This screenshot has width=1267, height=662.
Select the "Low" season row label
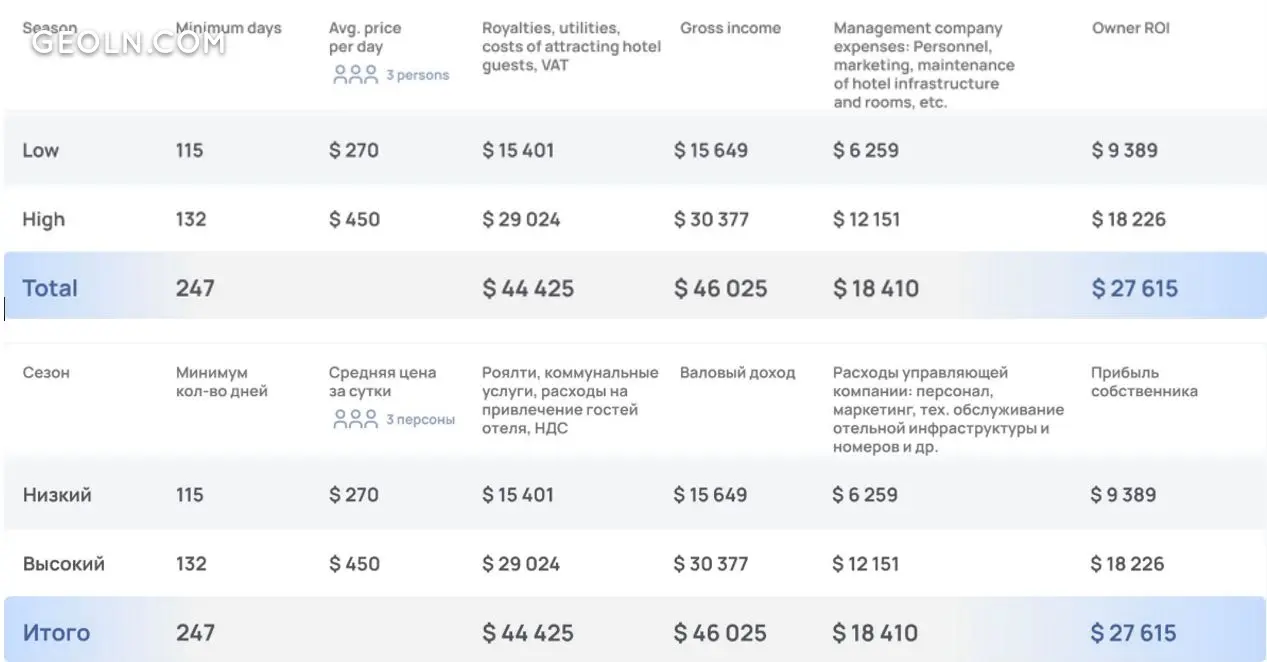point(41,150)
